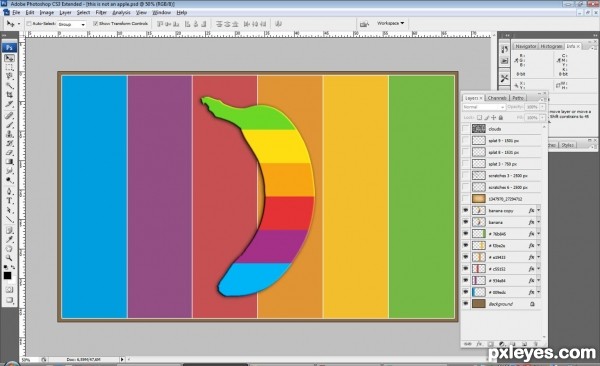Open the Analysis menu

click(x=121, y=13)
